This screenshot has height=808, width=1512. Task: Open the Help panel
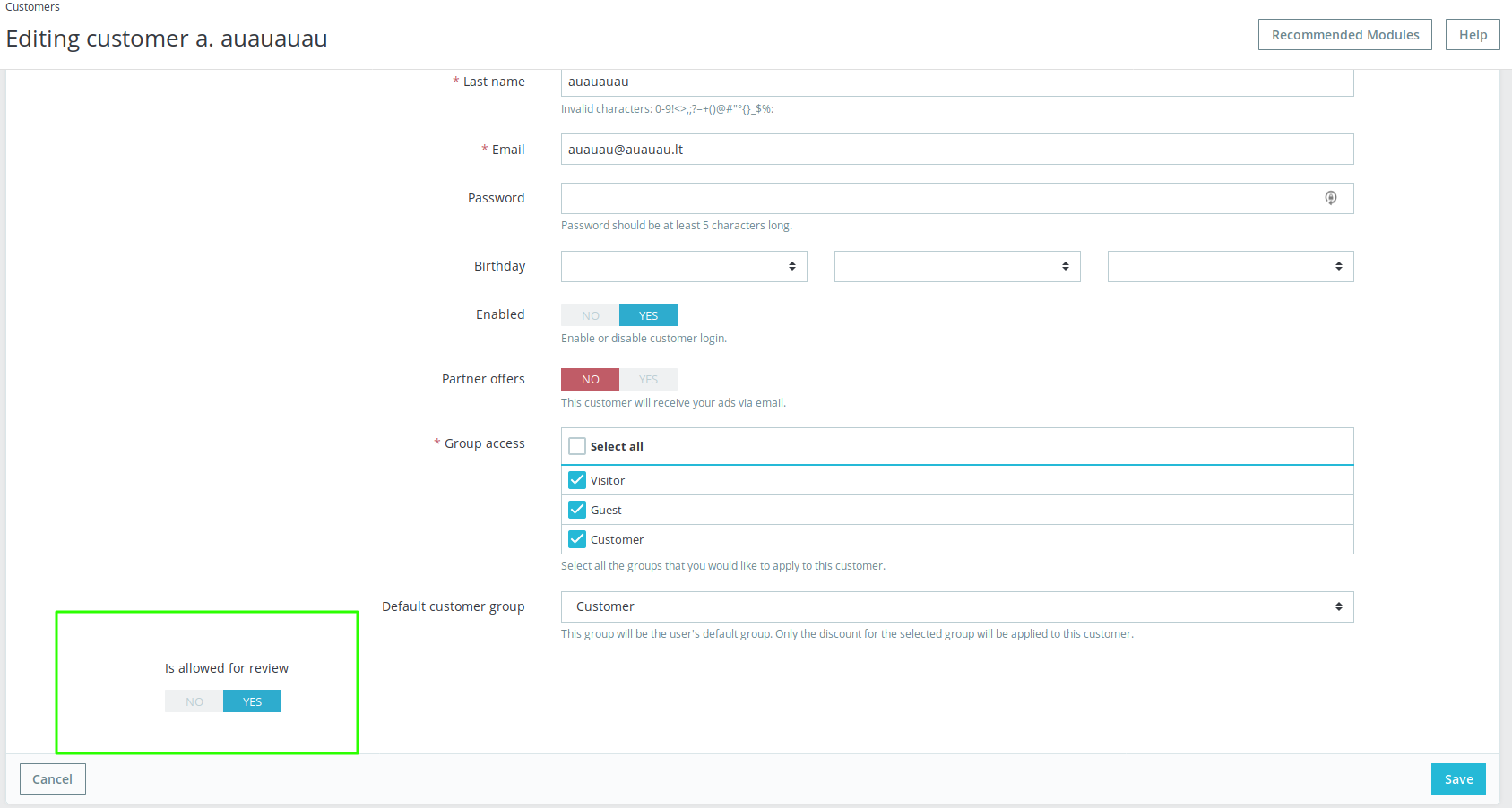[x=1473, y=35]
